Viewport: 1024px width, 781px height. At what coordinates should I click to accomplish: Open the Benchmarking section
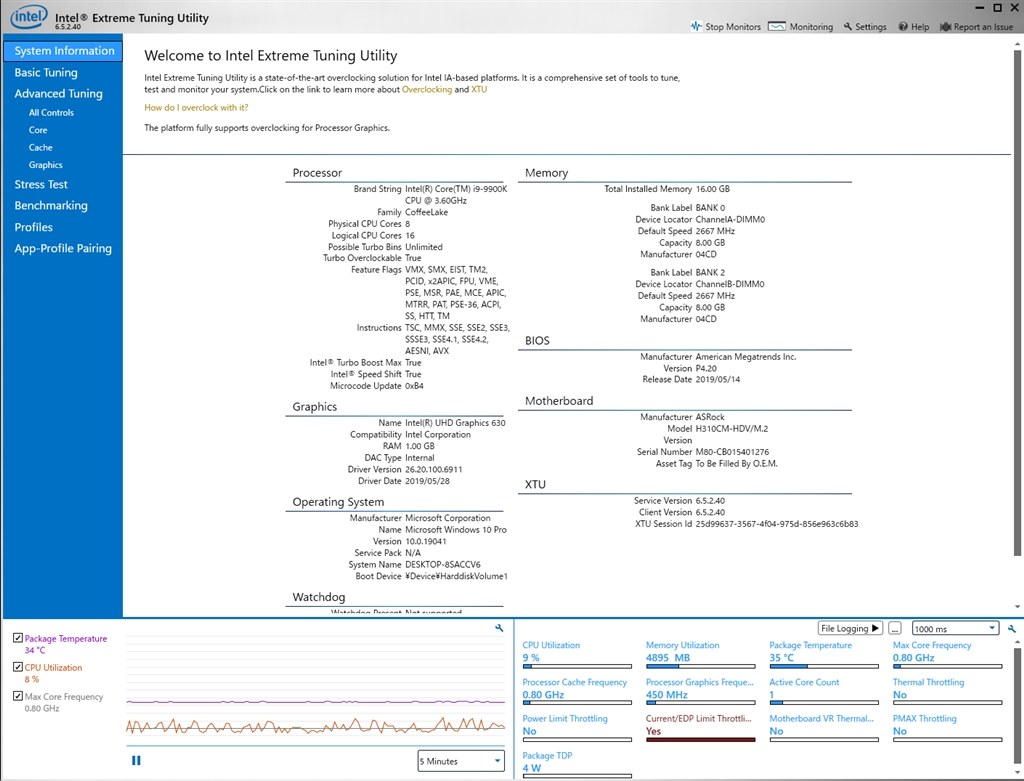point(51,205)
